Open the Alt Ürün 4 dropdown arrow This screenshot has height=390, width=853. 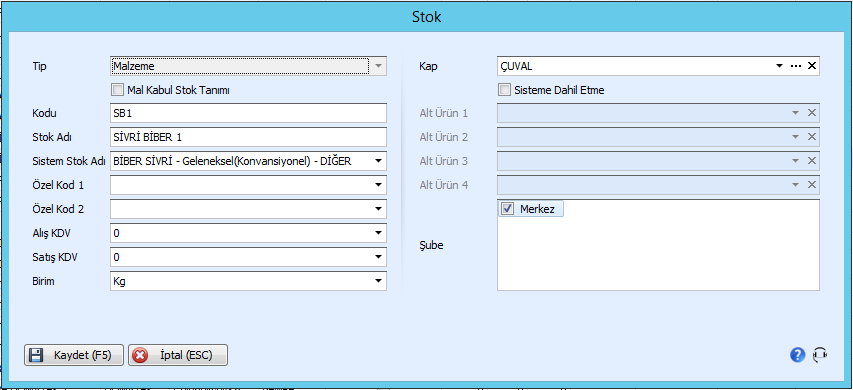pos(795,185)
